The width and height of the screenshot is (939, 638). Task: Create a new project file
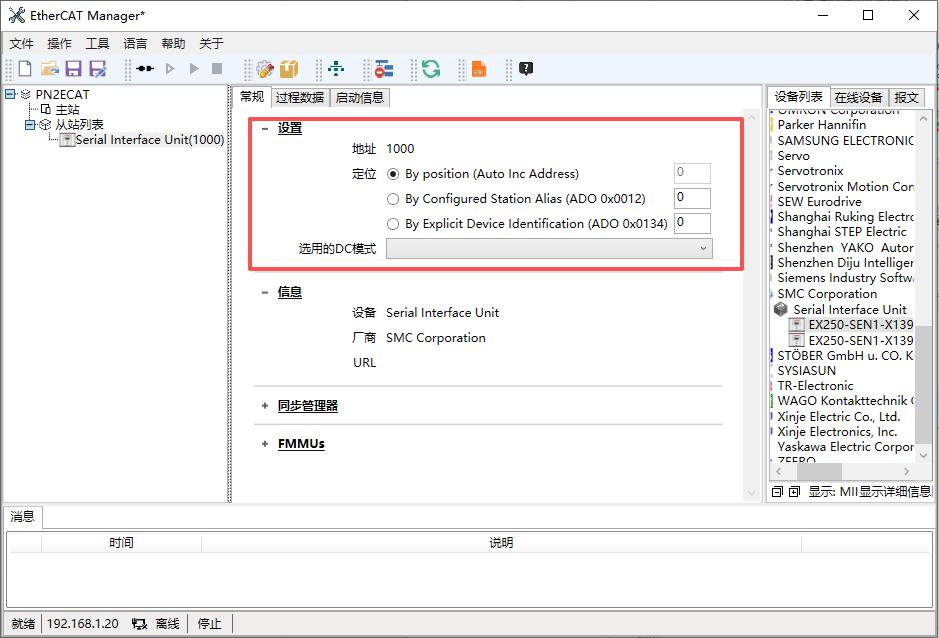[x=25, y=69]
